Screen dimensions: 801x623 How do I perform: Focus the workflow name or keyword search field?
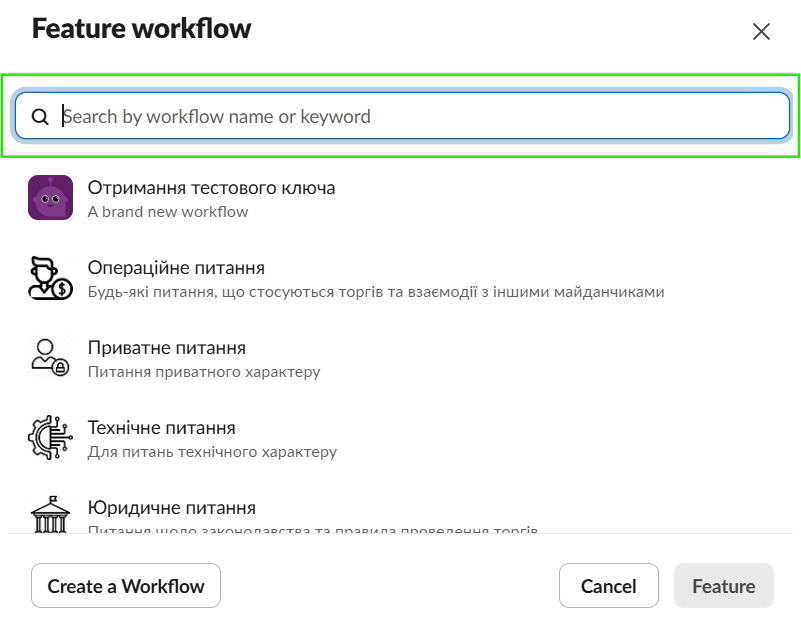[x=420, y=117]
